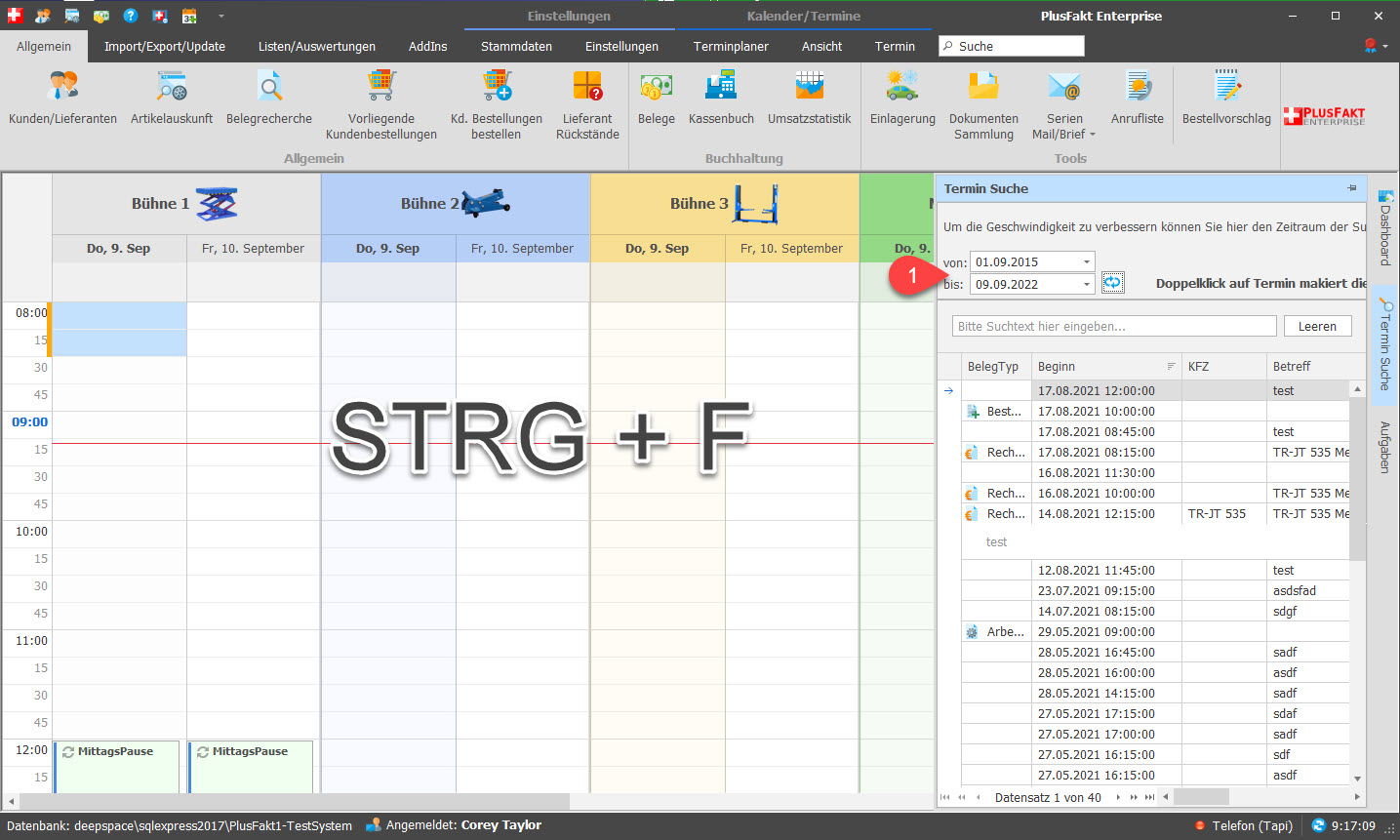The image size is (1400, 840).
Task: Open Dokumenten Sammlung
Action: click(983, 105)
